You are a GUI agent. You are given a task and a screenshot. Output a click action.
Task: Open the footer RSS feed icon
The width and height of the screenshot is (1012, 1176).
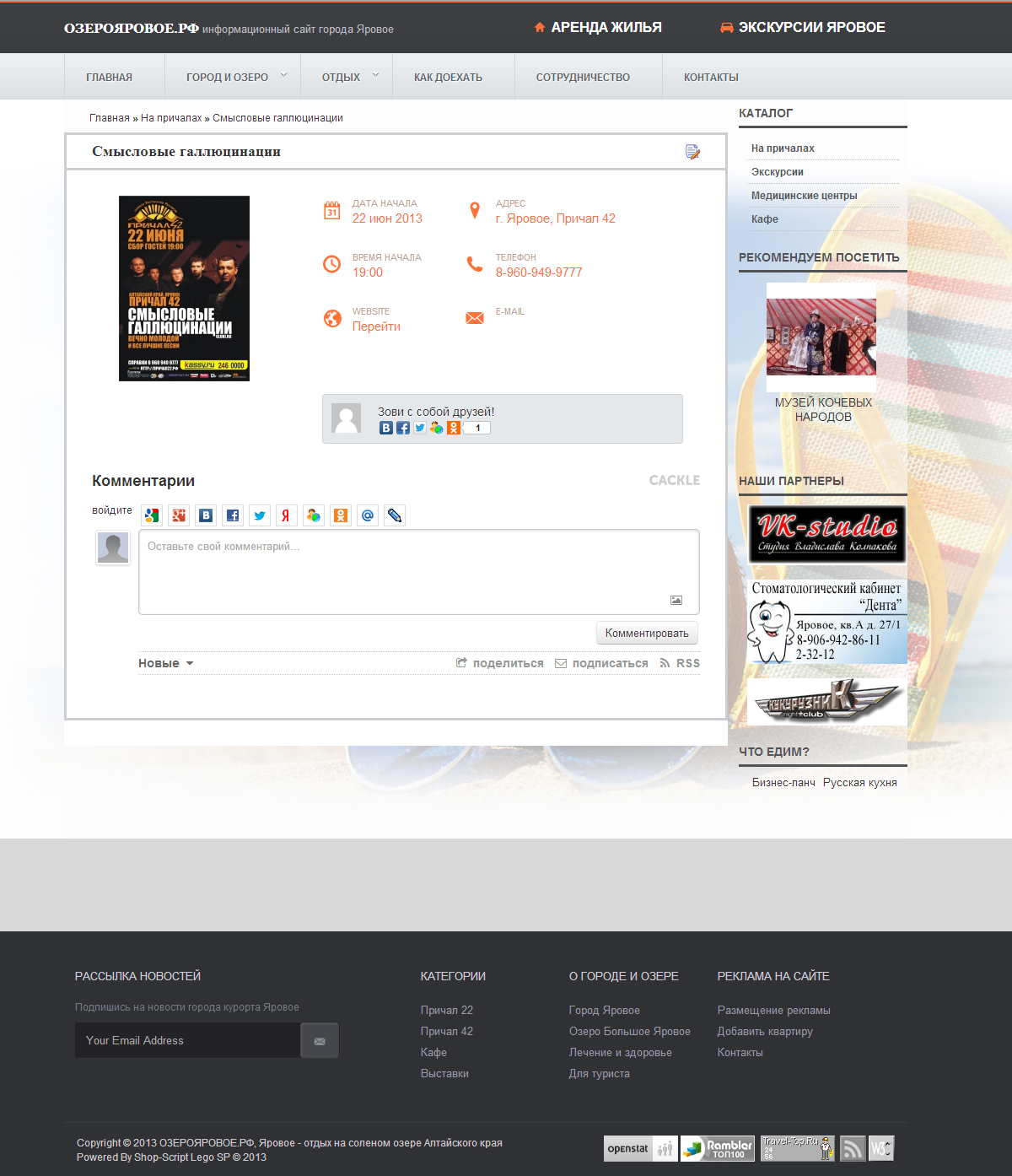pos(853,1148)
